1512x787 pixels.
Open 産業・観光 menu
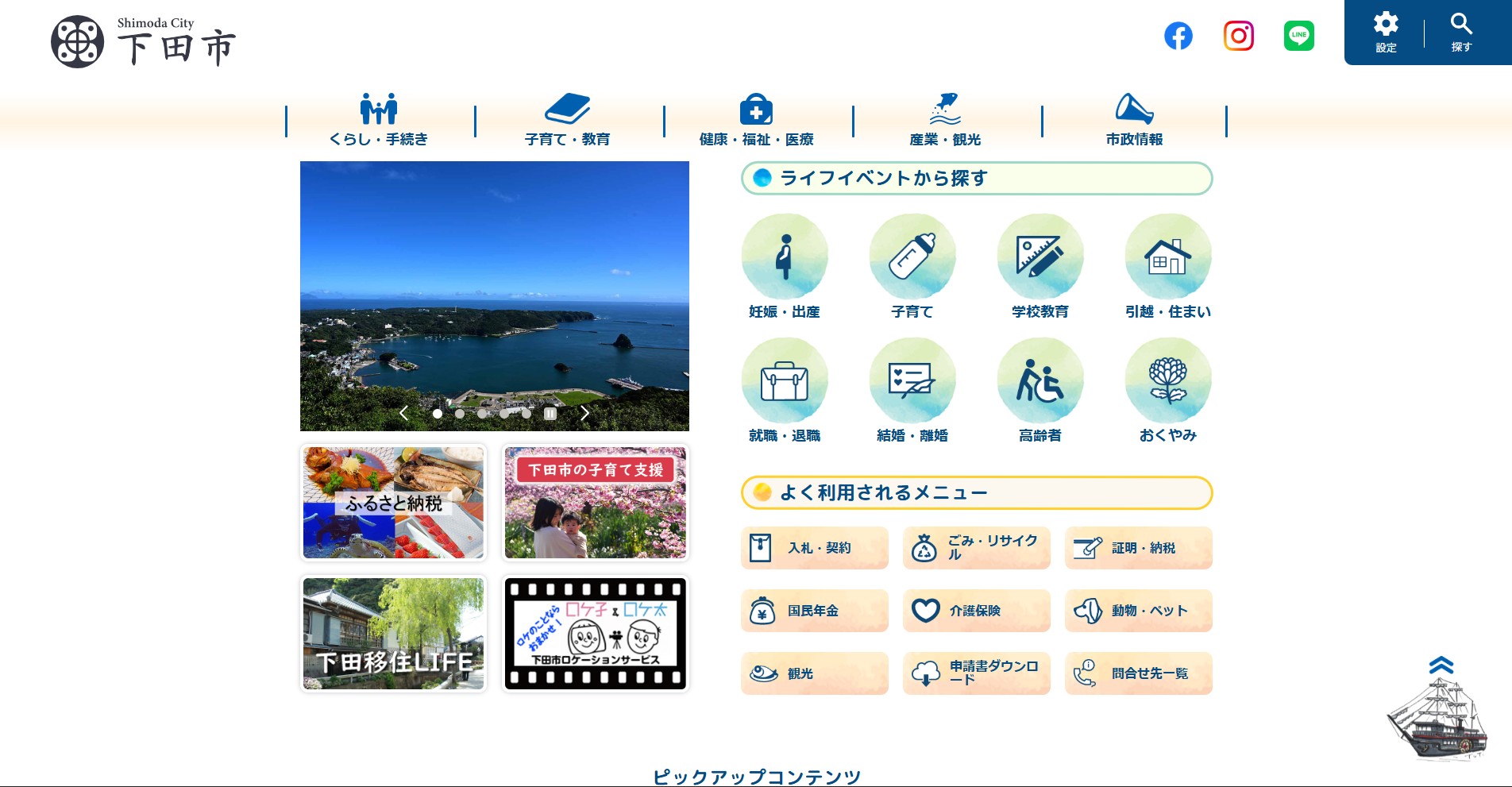tap(945, 120)
